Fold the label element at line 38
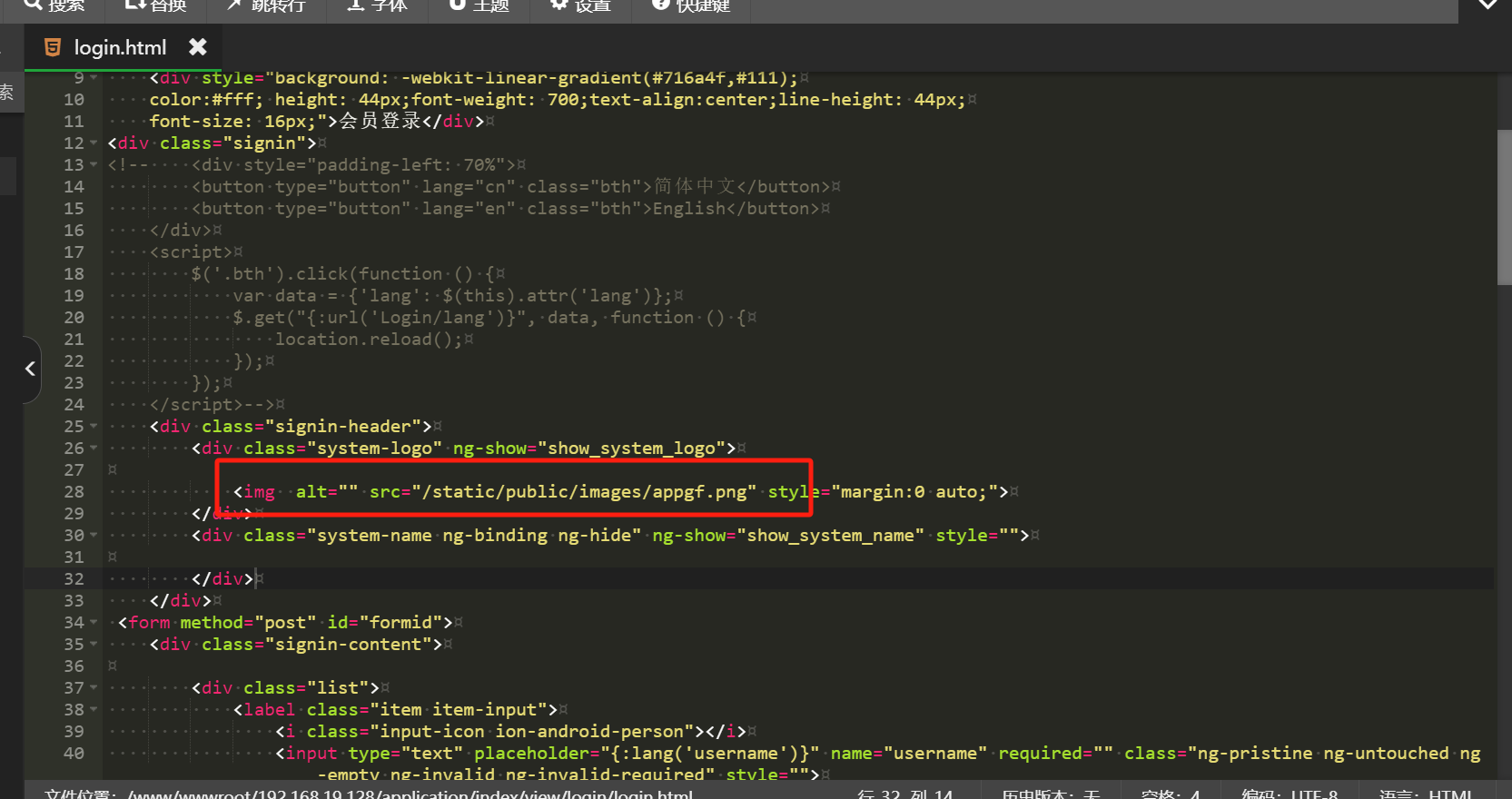 94,710
